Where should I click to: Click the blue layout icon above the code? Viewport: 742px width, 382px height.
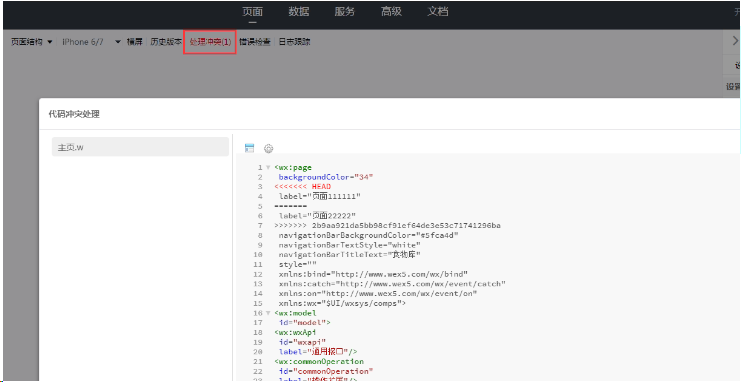(x=249, y=148)
